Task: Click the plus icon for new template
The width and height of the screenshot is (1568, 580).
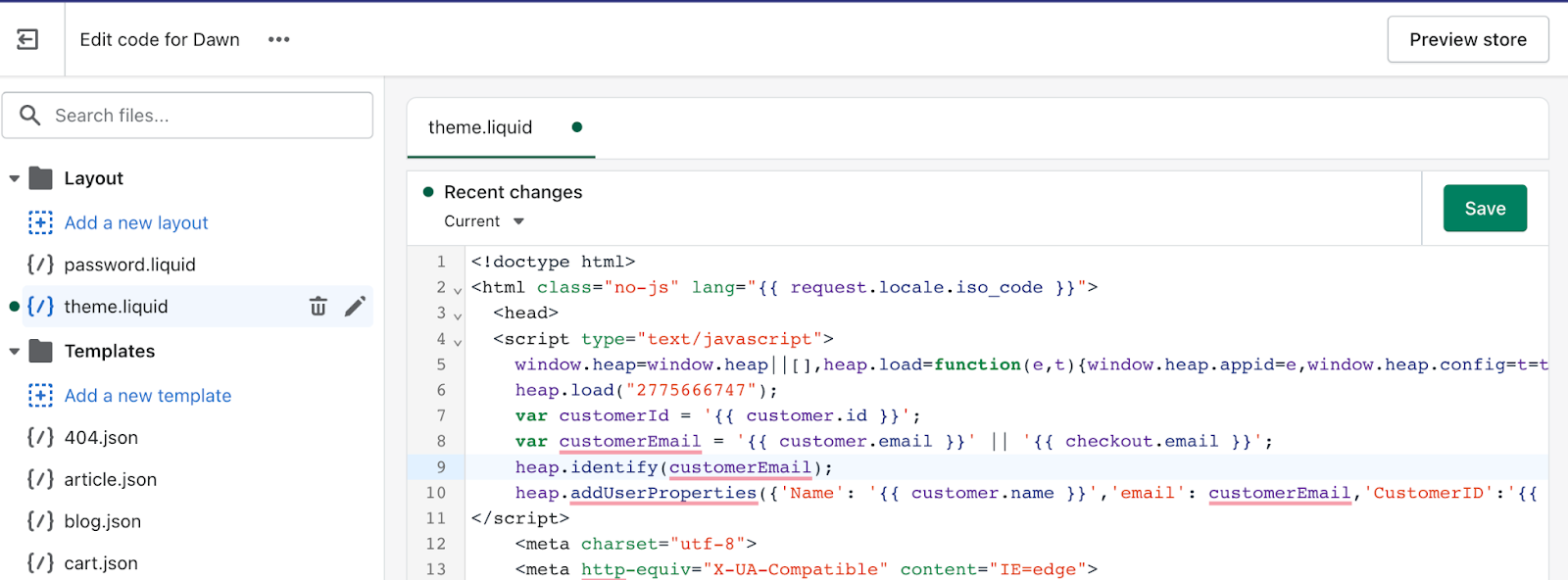Action: (x=40, y=396)
